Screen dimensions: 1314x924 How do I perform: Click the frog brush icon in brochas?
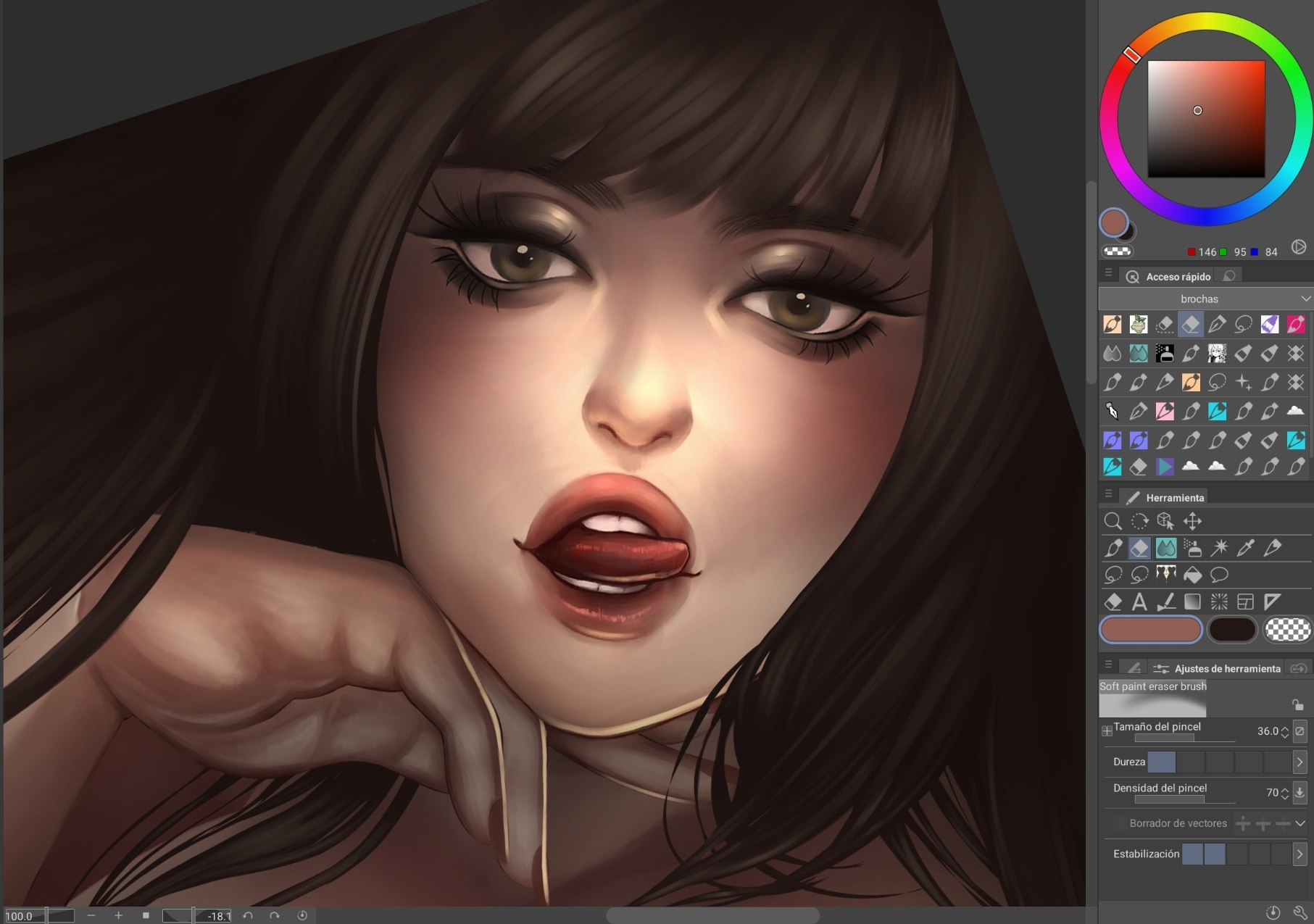1139,324
